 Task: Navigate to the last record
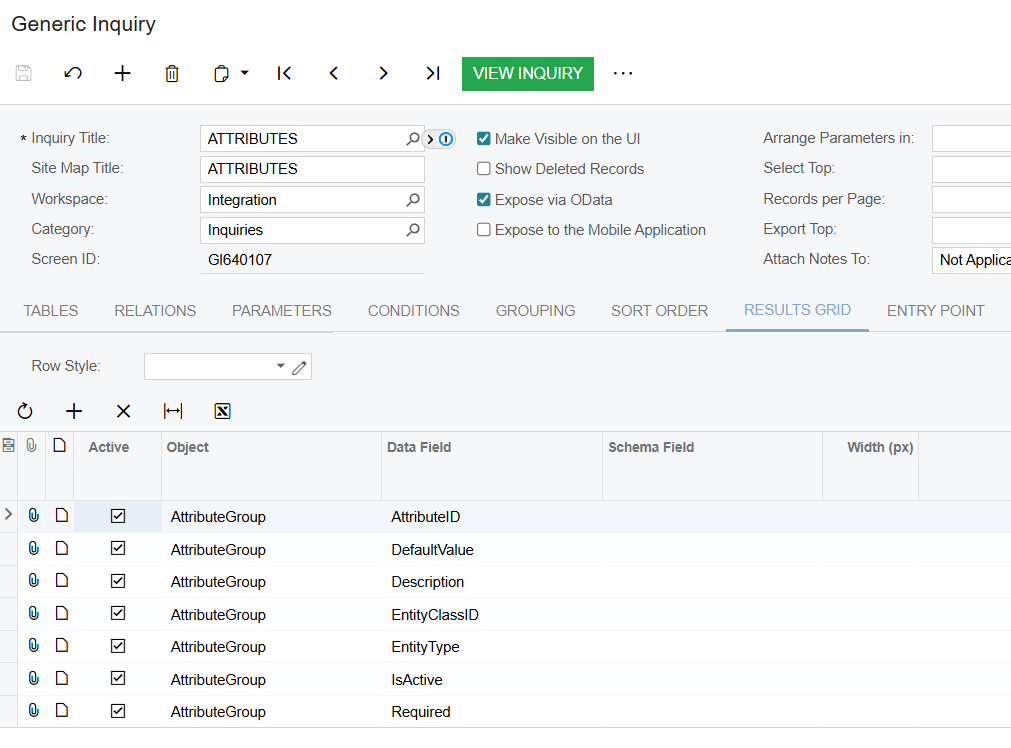point(432,73)
